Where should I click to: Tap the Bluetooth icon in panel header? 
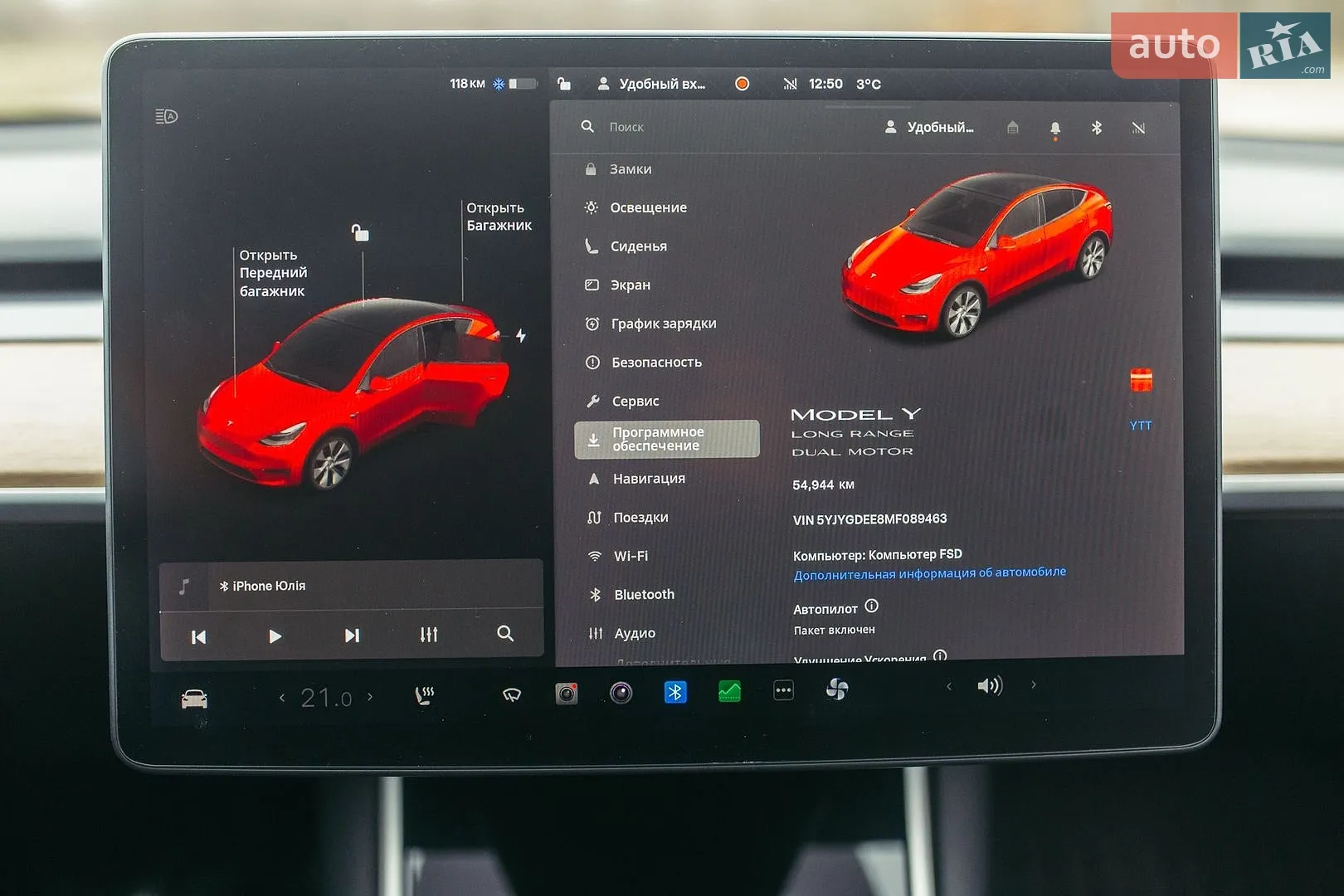[x=1097, y=128]
